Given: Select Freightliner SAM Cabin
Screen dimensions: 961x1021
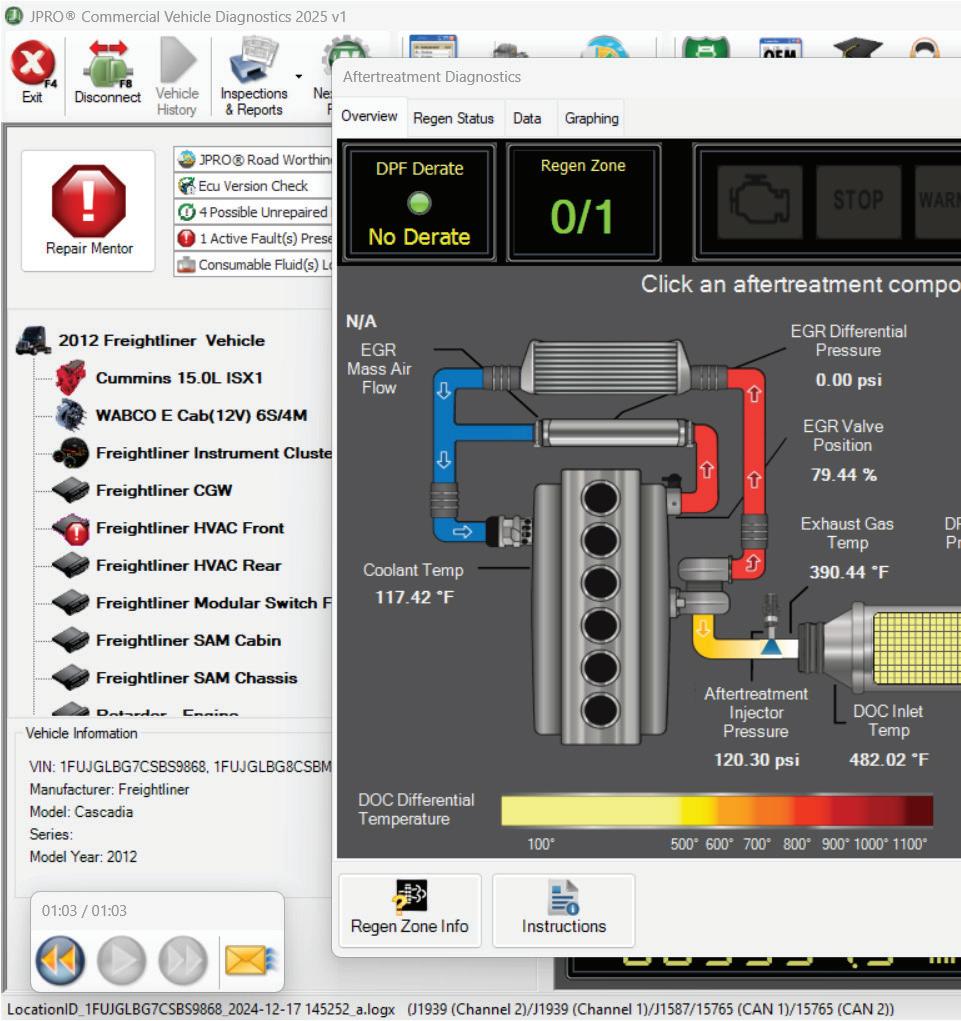Looking at the screenshot, I should pos(189,641).
